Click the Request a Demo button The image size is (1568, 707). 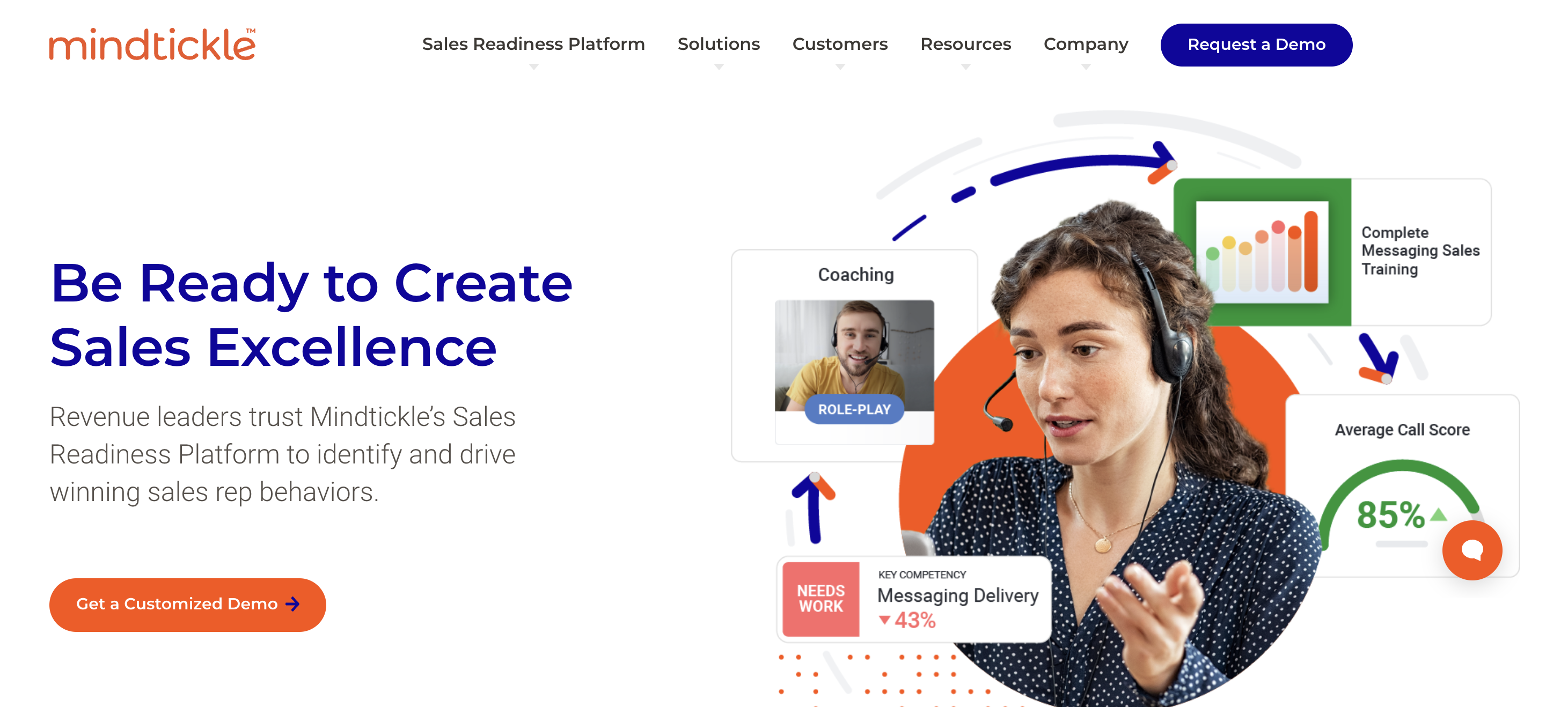pyautogui.click(x=1257, y=44)
